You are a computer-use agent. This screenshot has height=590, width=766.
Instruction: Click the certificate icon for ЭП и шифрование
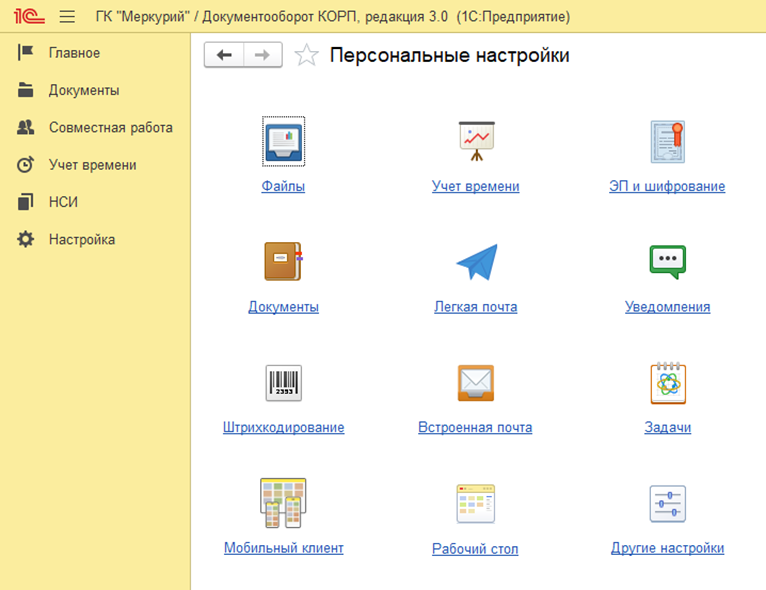668,142
